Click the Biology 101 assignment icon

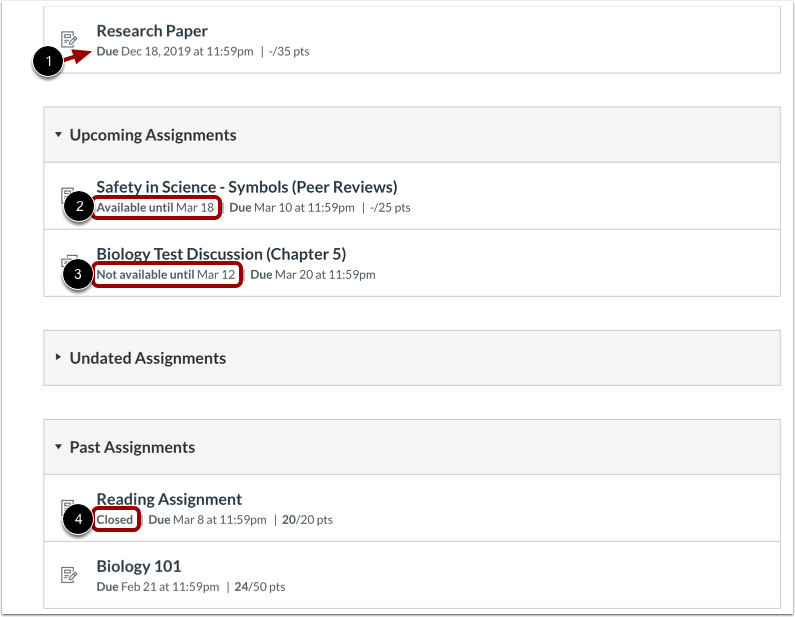coord(69,575)
